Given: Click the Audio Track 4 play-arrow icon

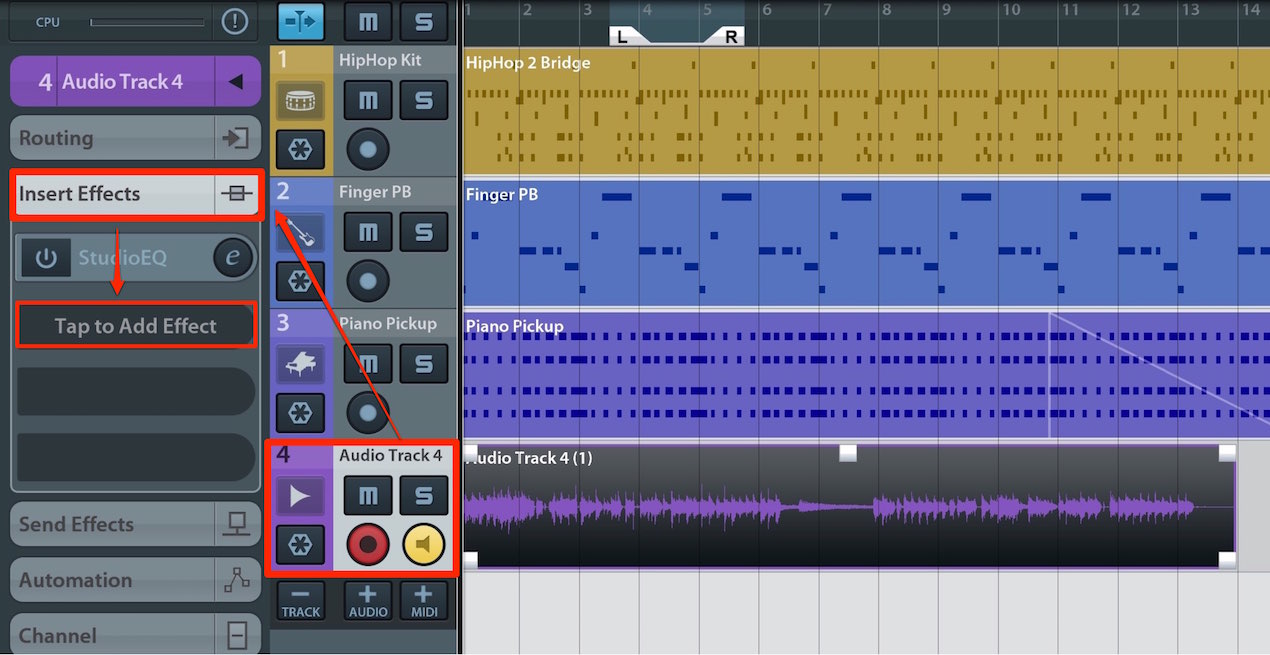Looking at the screenshot, I should click(300, 496).
